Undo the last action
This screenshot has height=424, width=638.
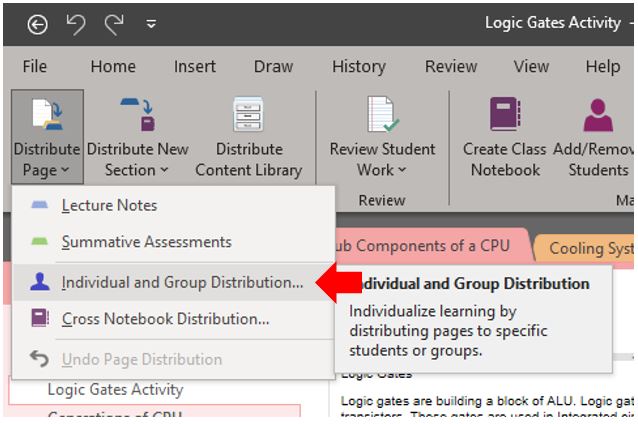[76, 24]
